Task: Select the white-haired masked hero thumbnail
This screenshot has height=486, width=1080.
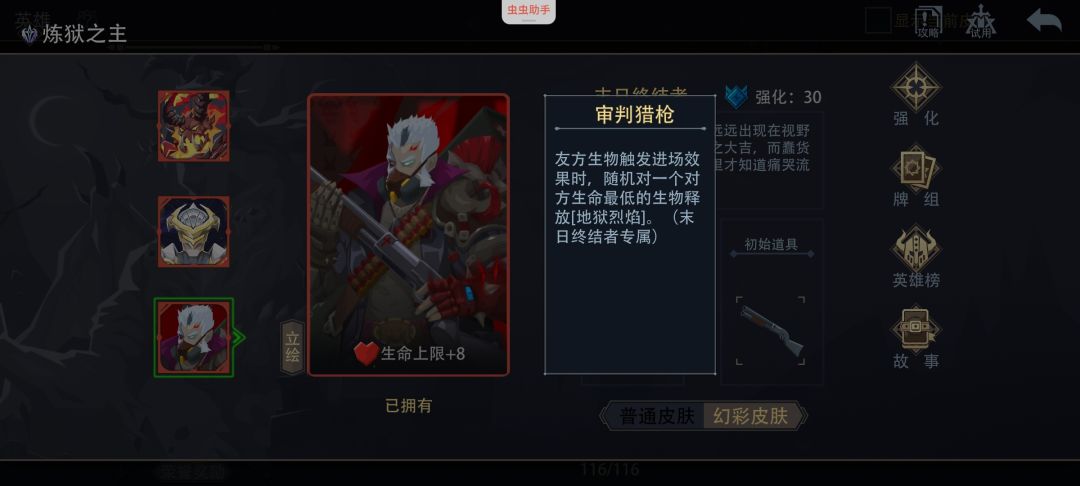Action: click(x=194, y=337)
